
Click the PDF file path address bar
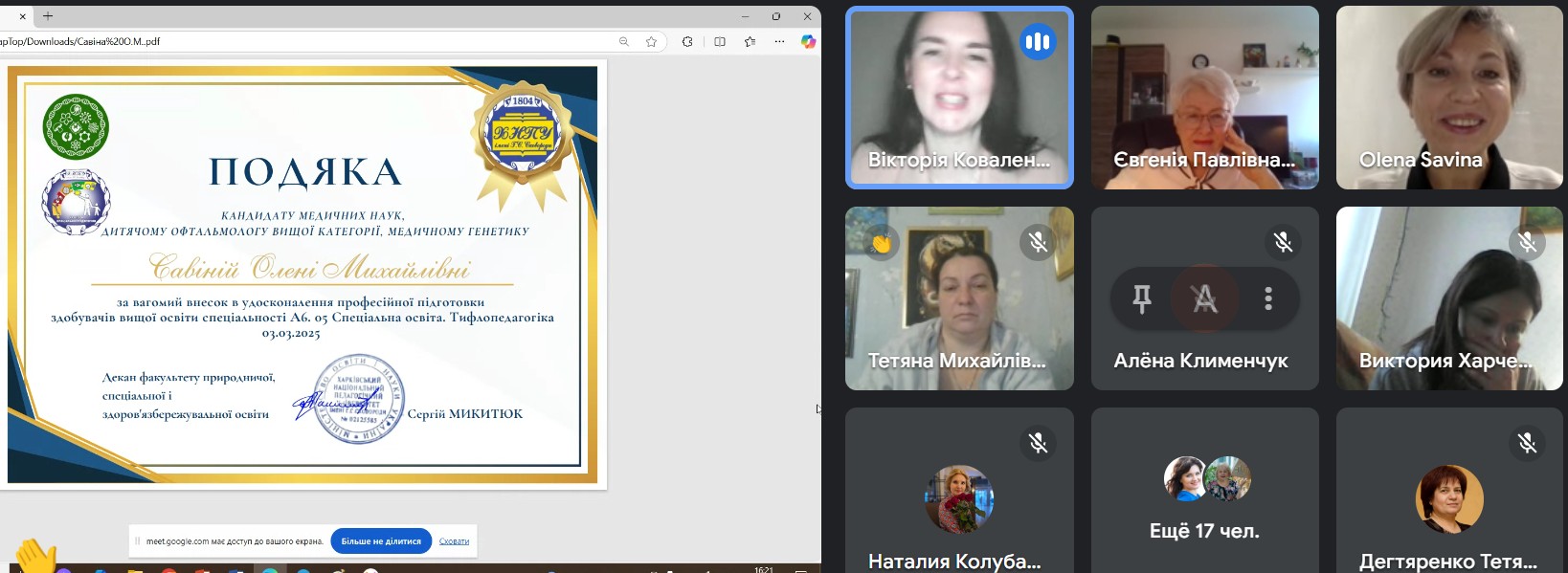(x=287, y=42)
